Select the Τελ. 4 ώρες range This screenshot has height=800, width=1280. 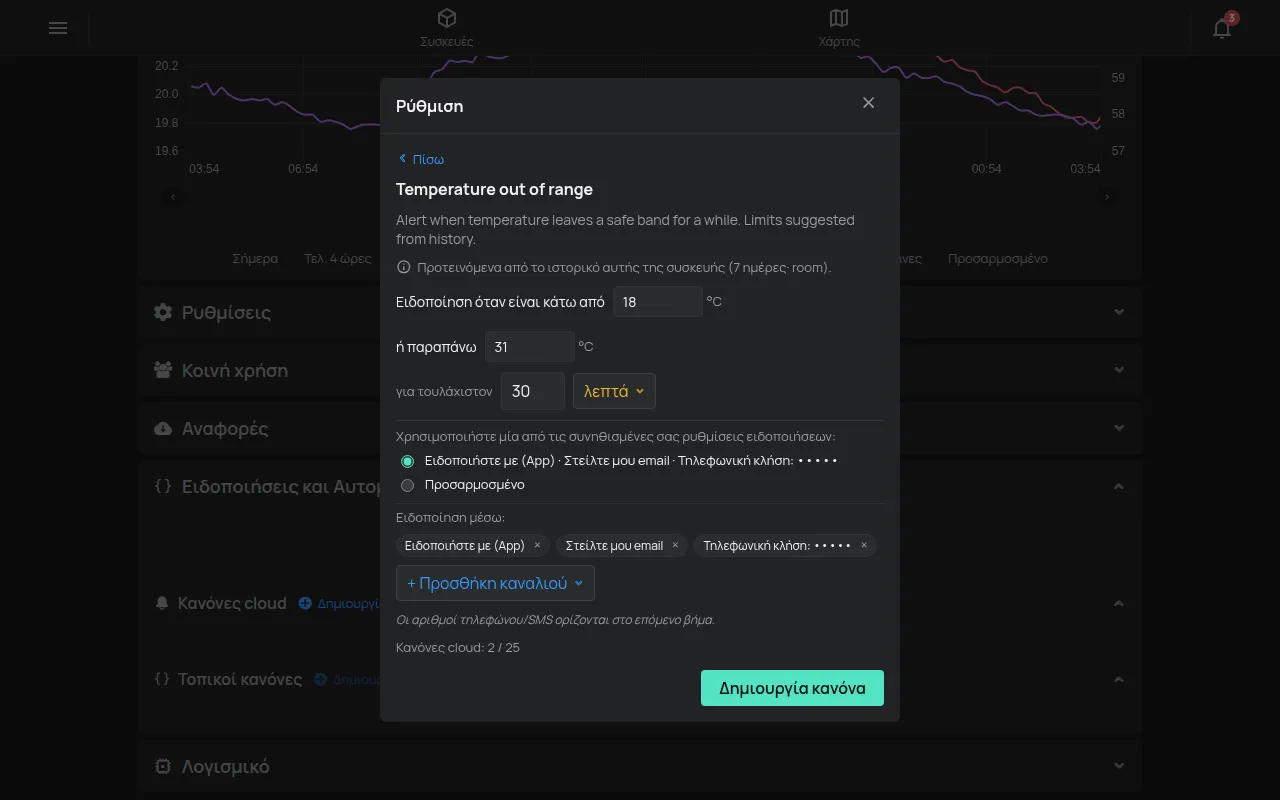338,258
